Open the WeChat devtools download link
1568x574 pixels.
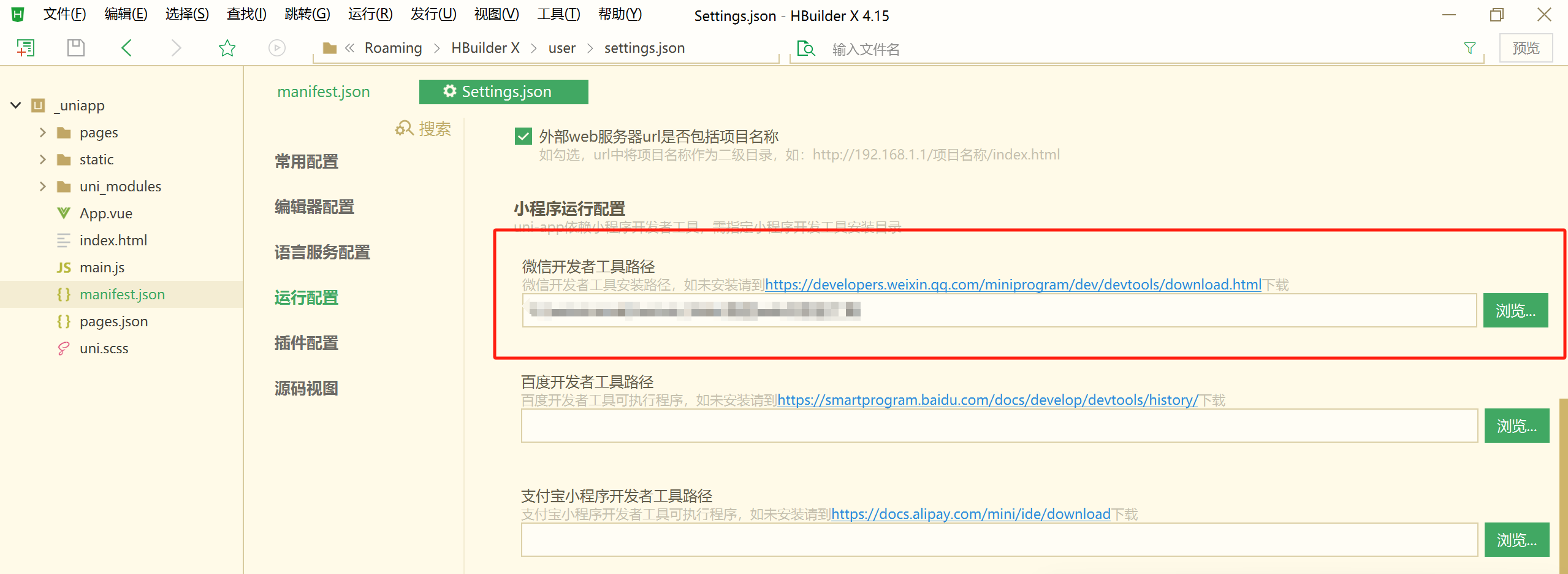click(1013, 285)
